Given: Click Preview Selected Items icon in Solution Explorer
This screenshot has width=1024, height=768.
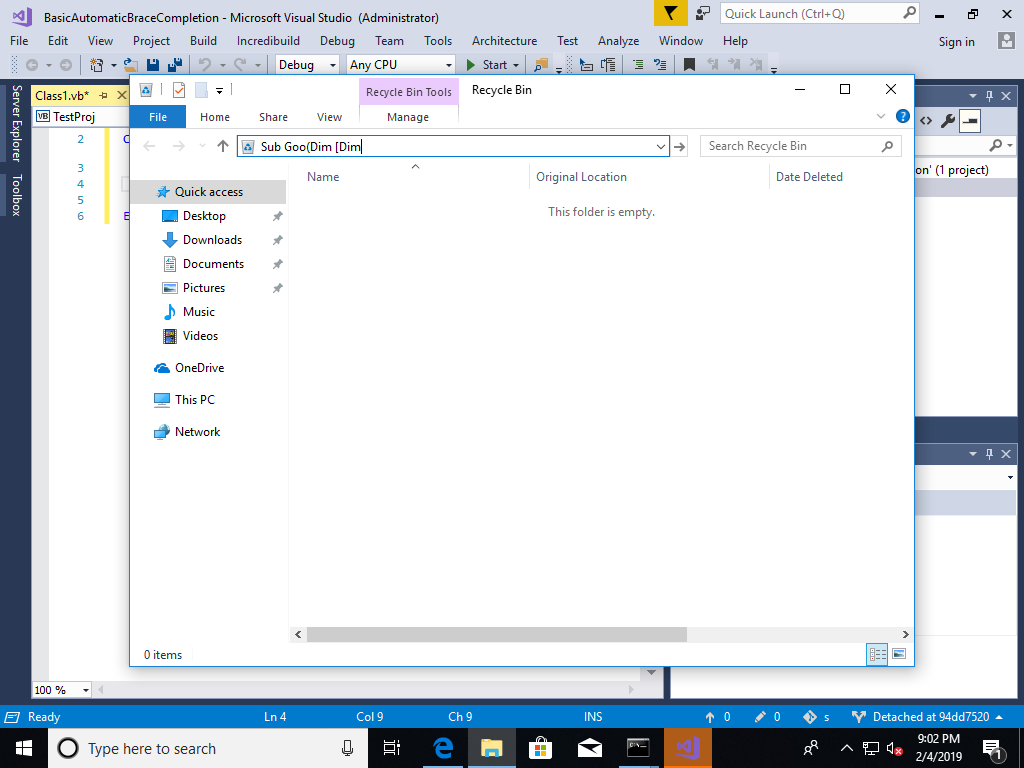Looking at the screenshot, I should pyautogui.click(x=970, y=120).
